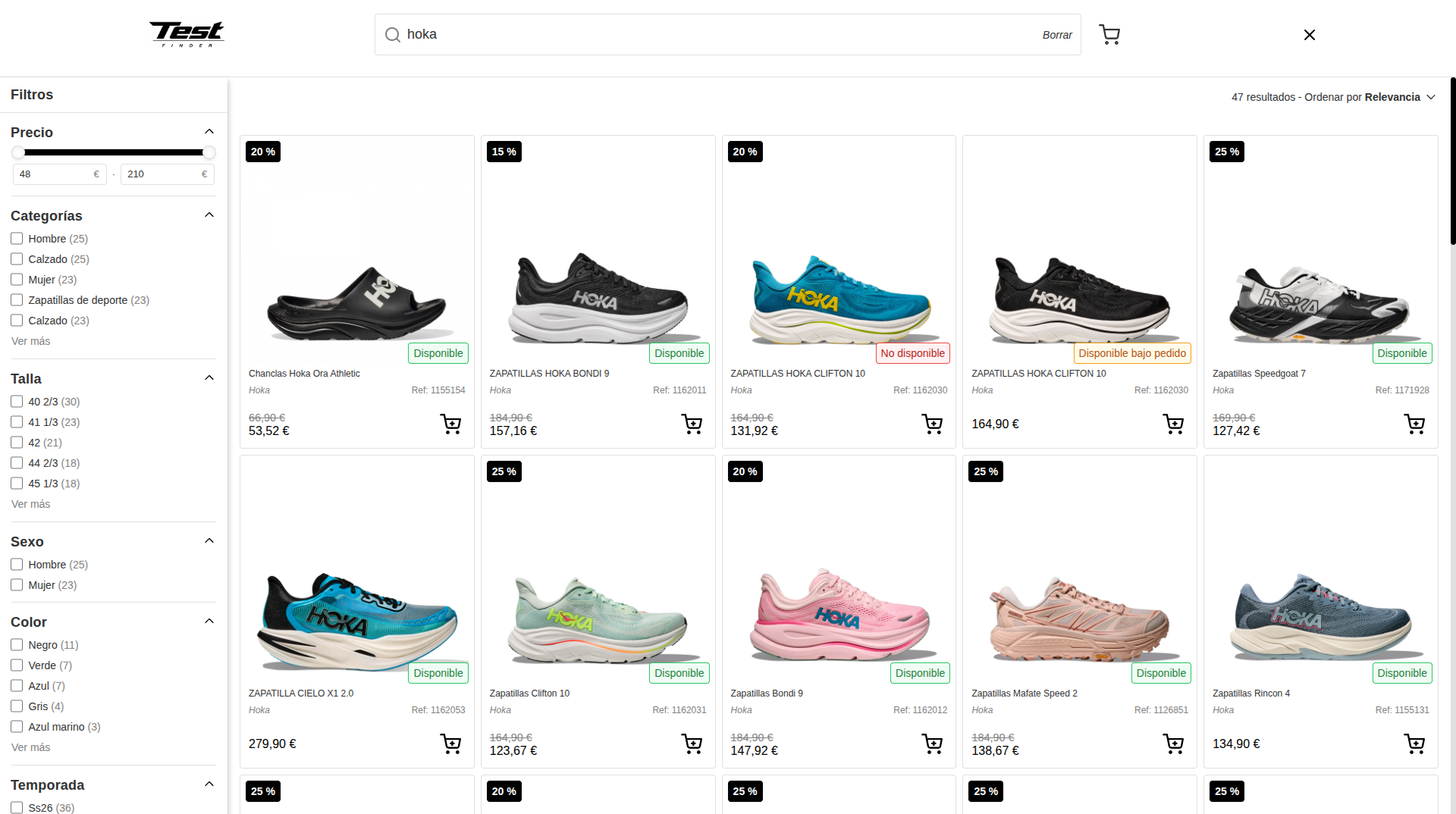Select the Zapatillas de deporte filter
Screen dimensions: 1456x814
click(x=17, y=300)
